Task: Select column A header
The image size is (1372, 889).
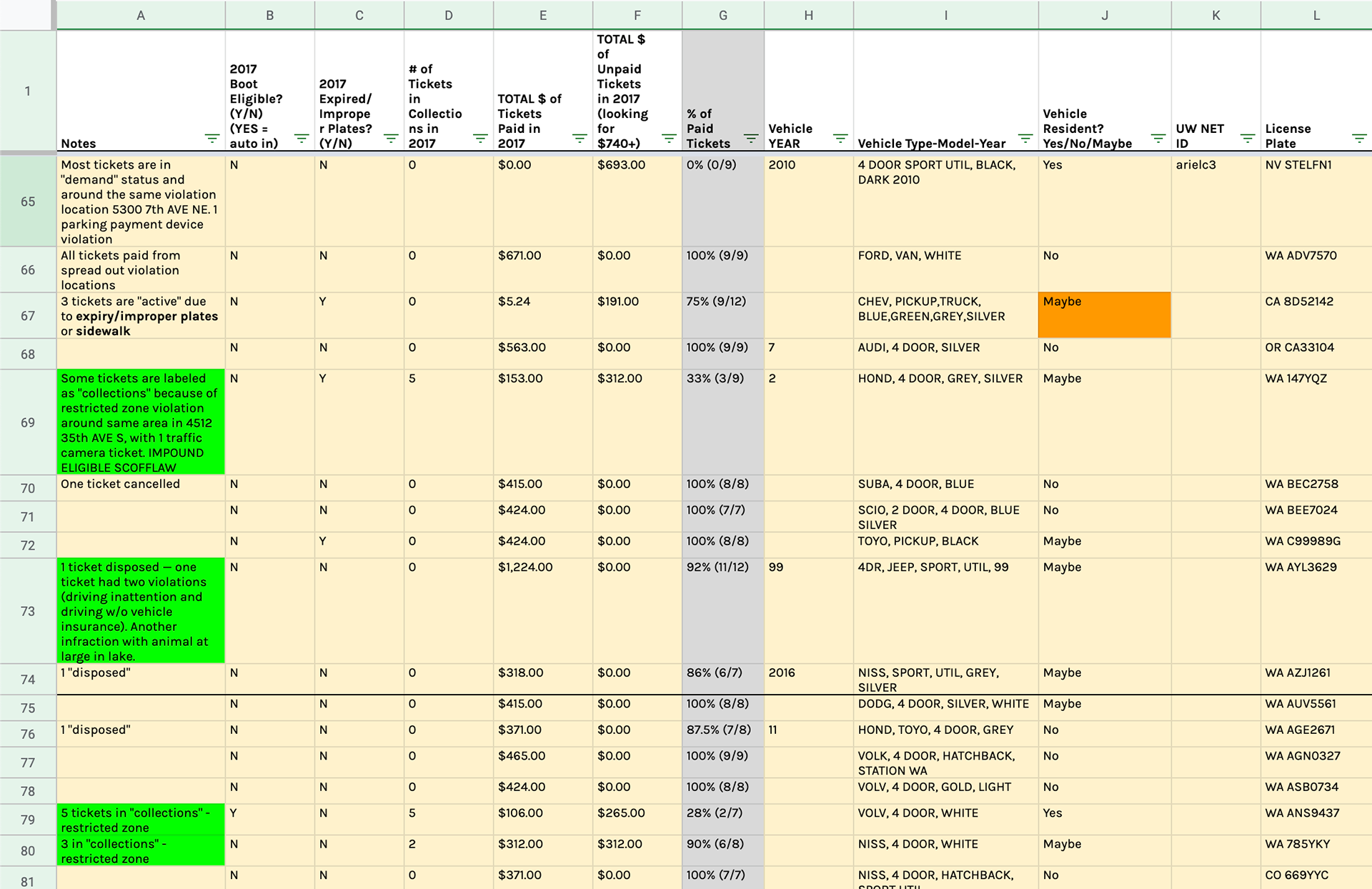Action: click(141, 15)
